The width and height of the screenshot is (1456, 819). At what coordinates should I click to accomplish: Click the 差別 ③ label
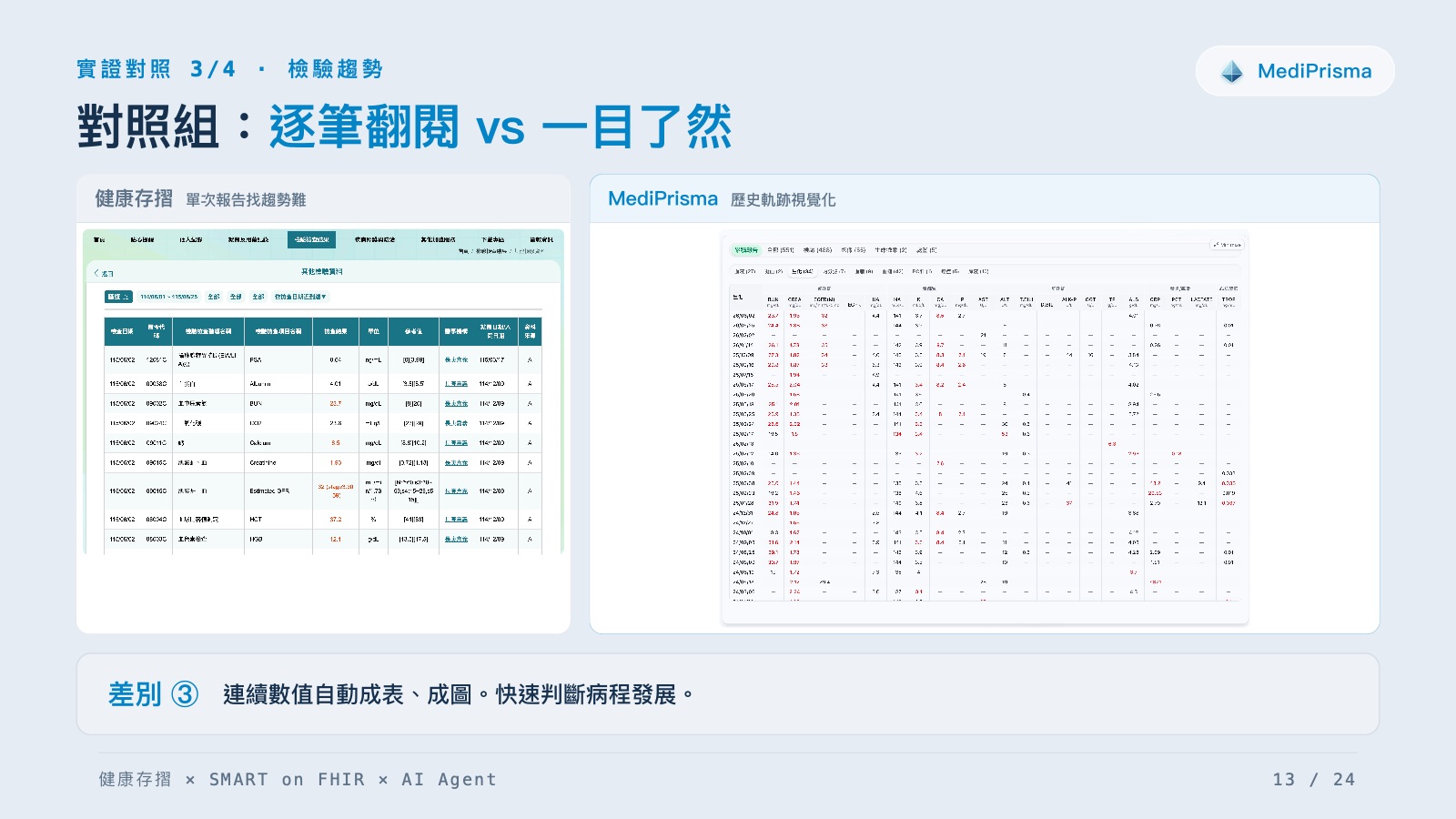(153, 694)
